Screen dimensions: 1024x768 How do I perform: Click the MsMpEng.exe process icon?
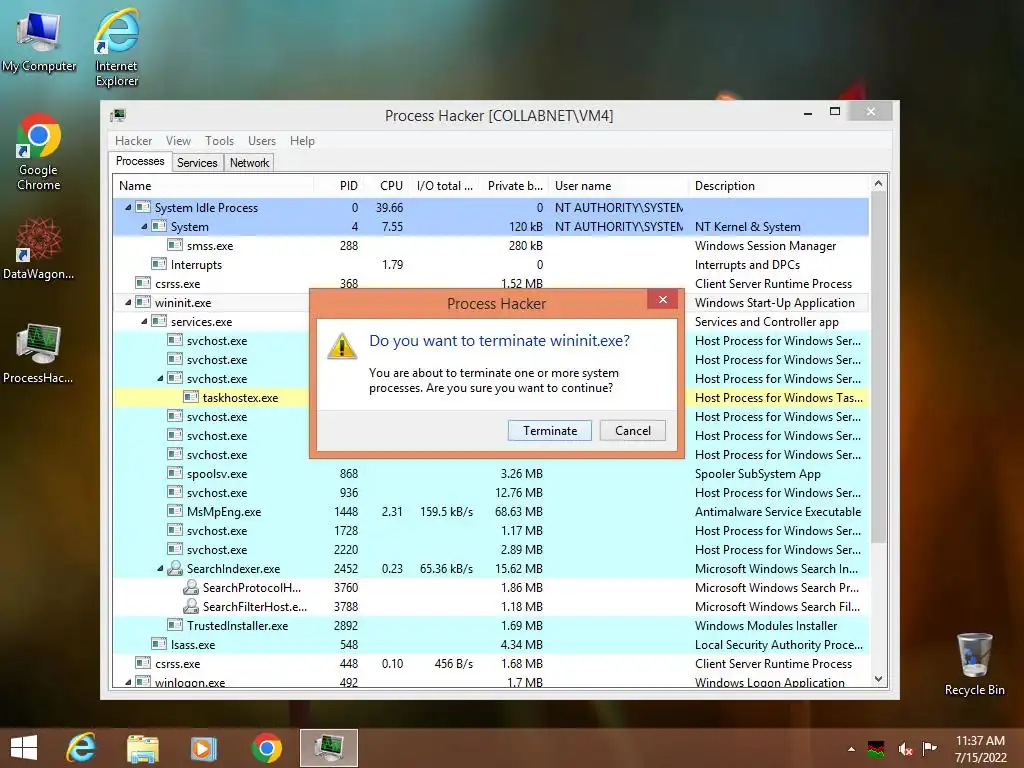(x=174, y=511)
